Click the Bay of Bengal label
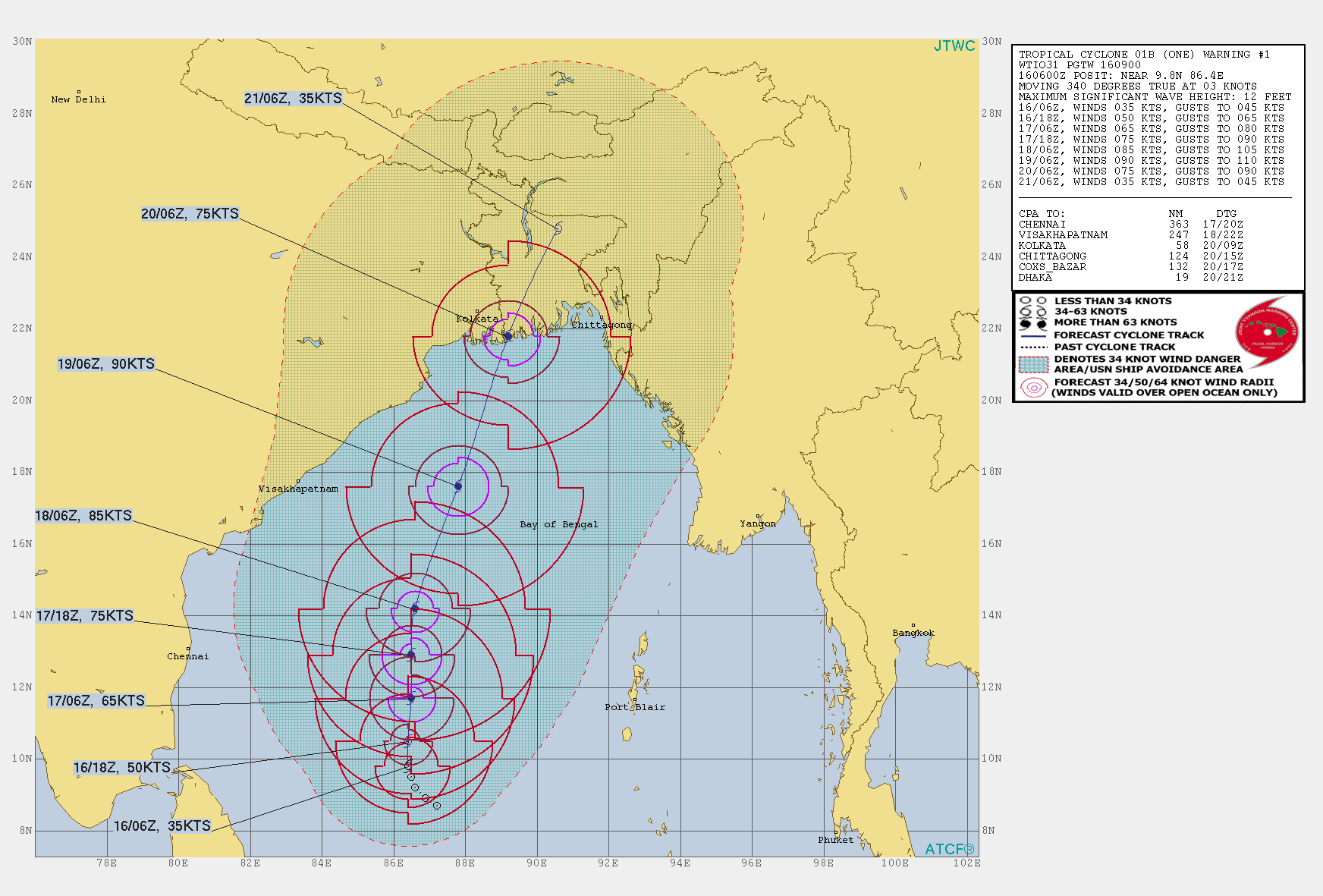1323x896 pixels. 559,524
